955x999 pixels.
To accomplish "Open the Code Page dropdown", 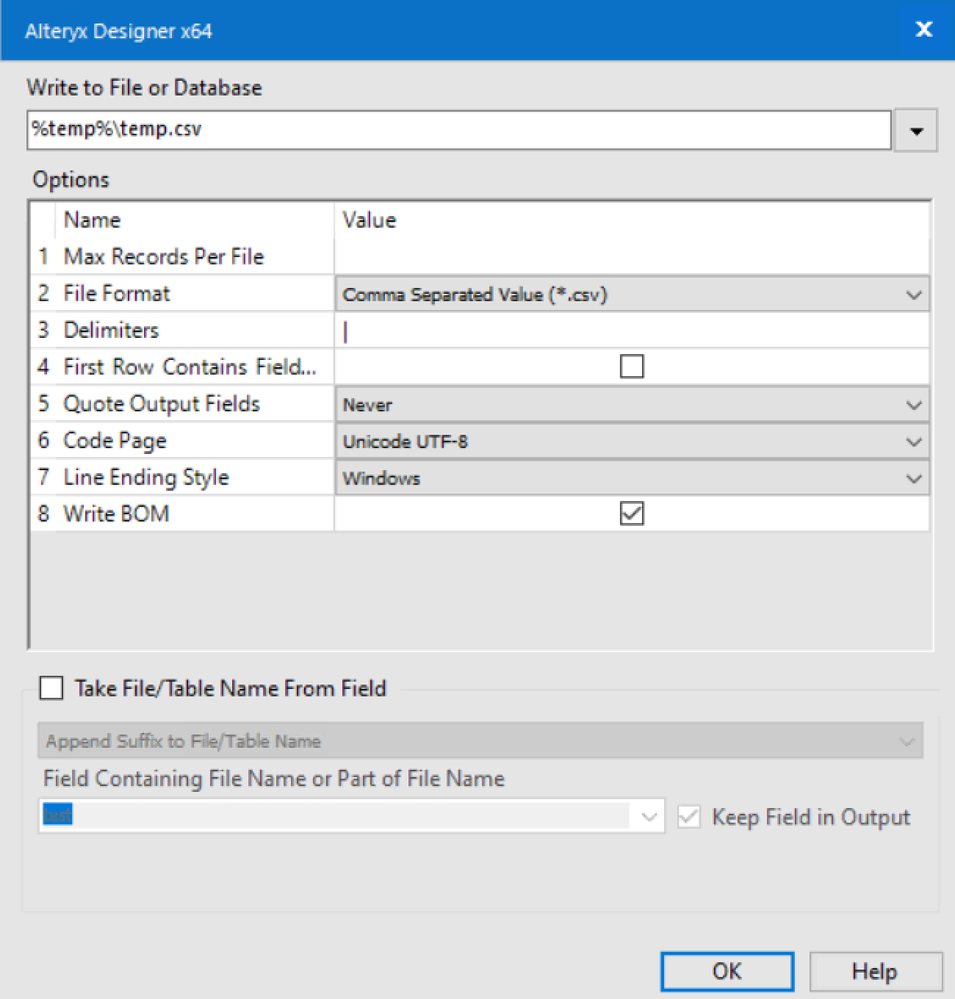I will (631, 441).
